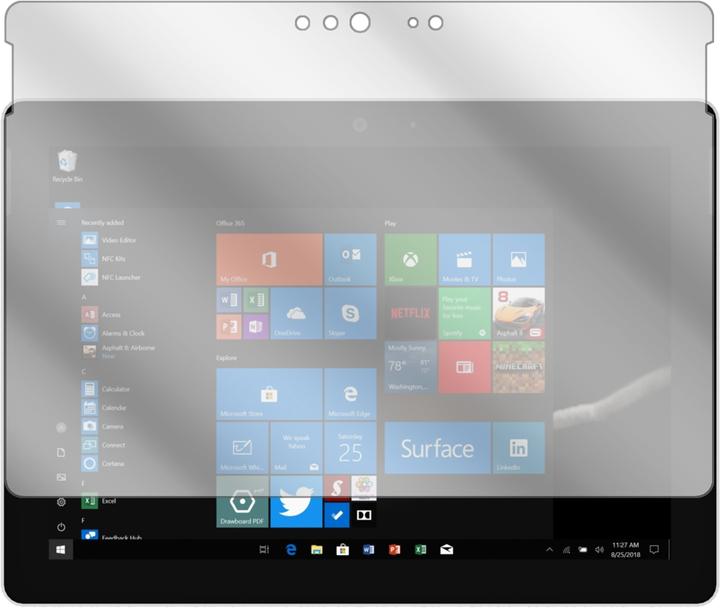
Task: Open the Action Center notifications icon
Action: pyautogui.click(x=654, y=549)
